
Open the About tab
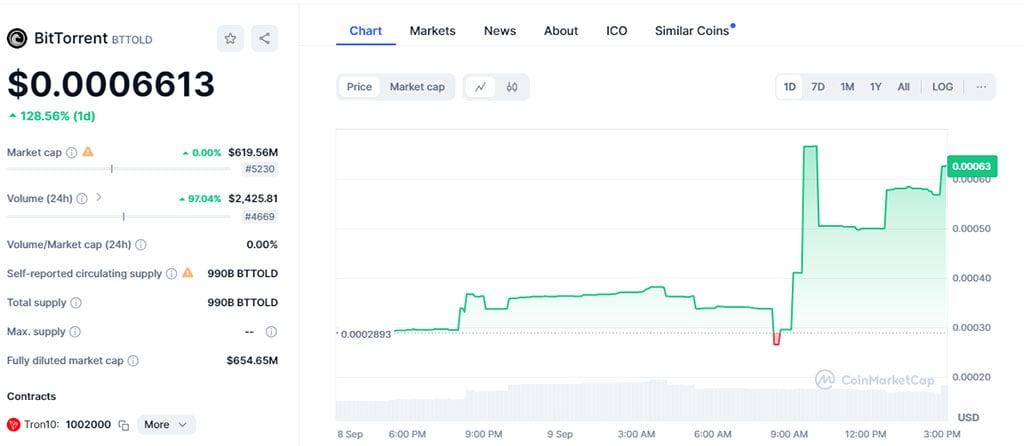point(561,31)
